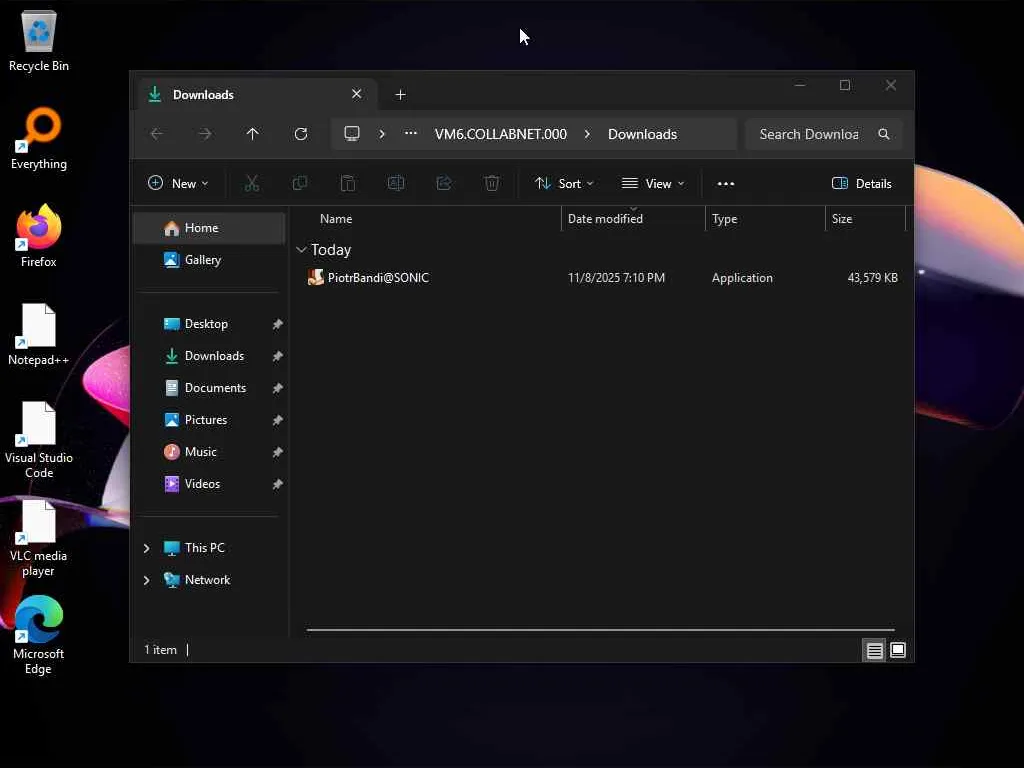Viewport: 1024px width, 768px height.
Task: Click Downloads breadcrumb in address bar
Action: [x=643, y=134]
